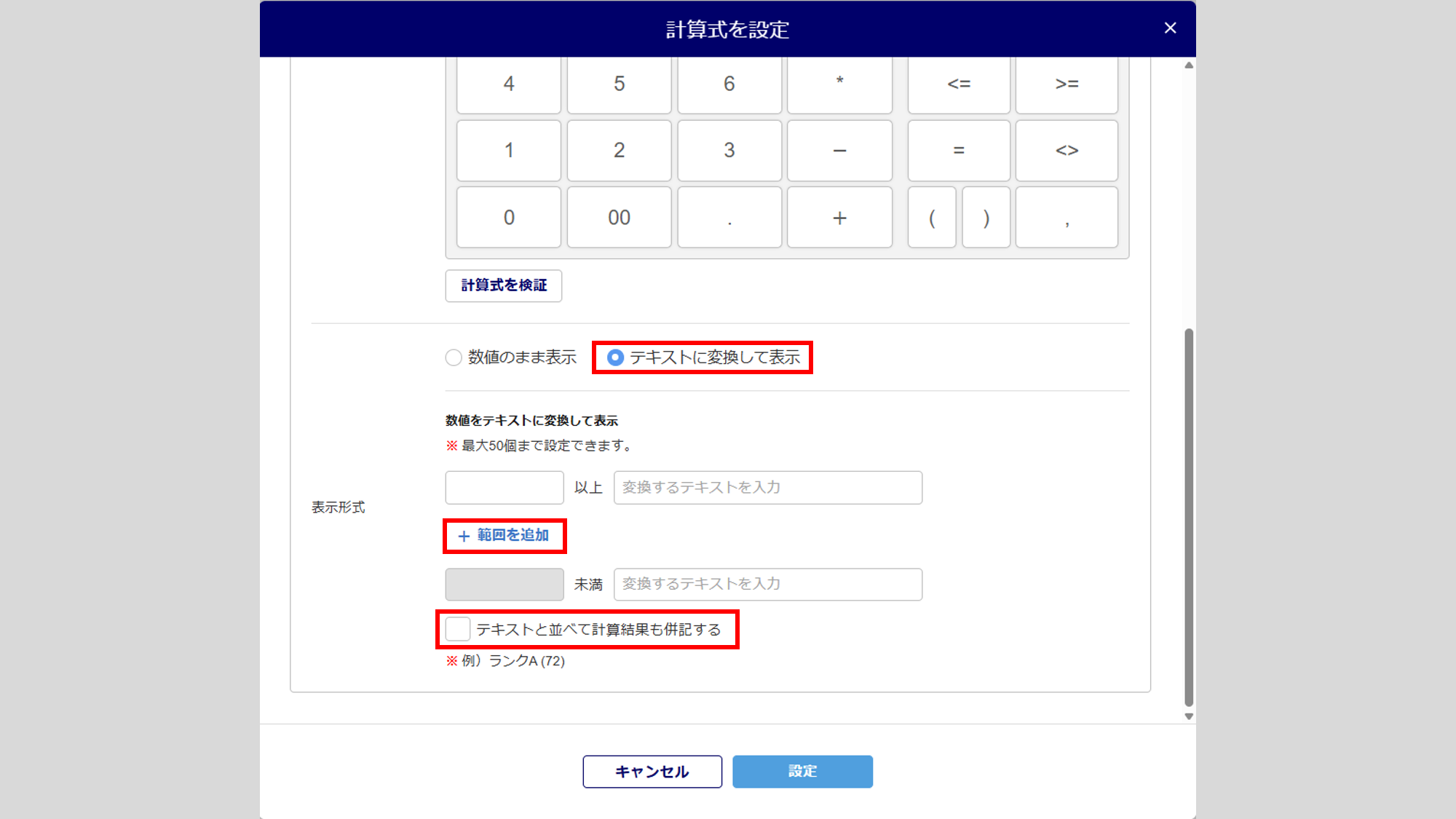
Task: Insert the minus operator
Action: point(839,150)
